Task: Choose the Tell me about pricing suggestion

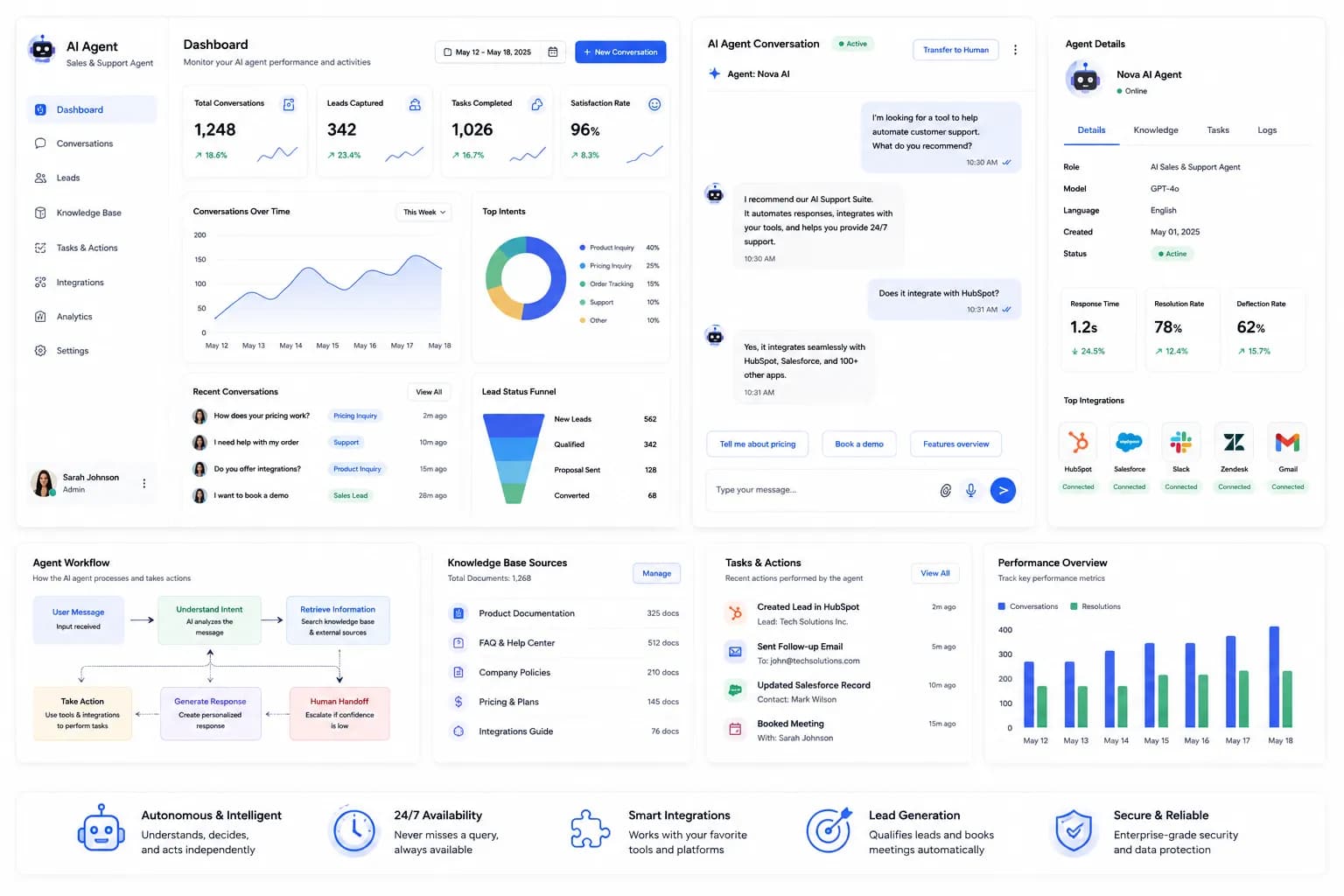Action: tap(758, 444)
